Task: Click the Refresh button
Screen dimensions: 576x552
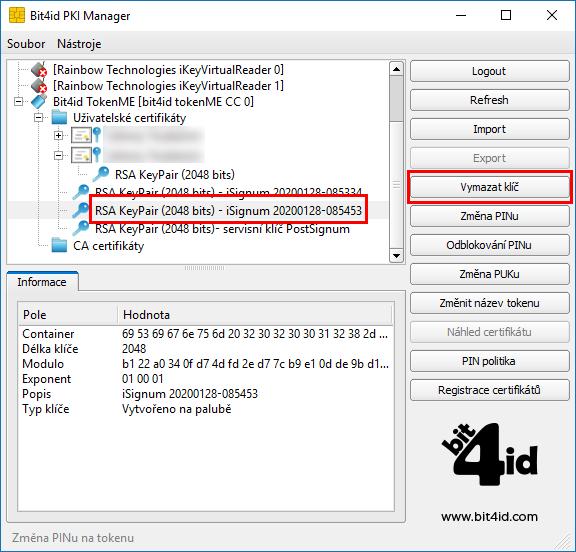Action: coord(489,100)
